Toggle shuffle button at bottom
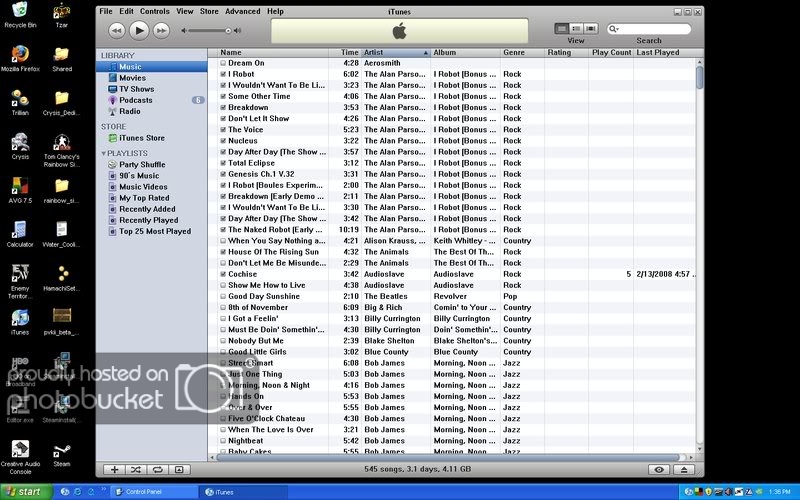 coord(136,470)
